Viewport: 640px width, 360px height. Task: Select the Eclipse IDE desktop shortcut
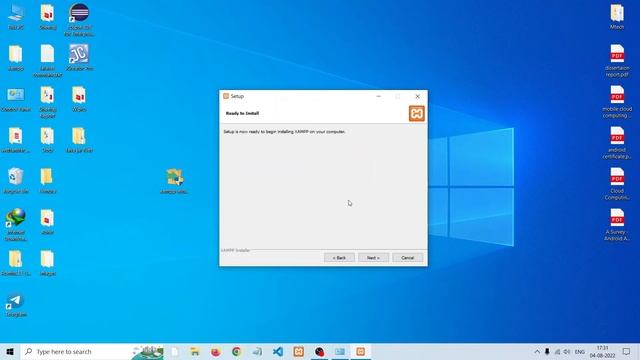pos(79,19)
